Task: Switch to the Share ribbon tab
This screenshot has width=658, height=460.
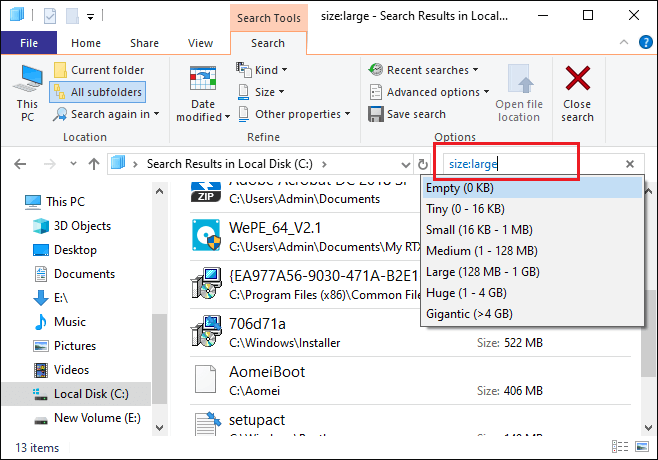Action: [144, 43]
